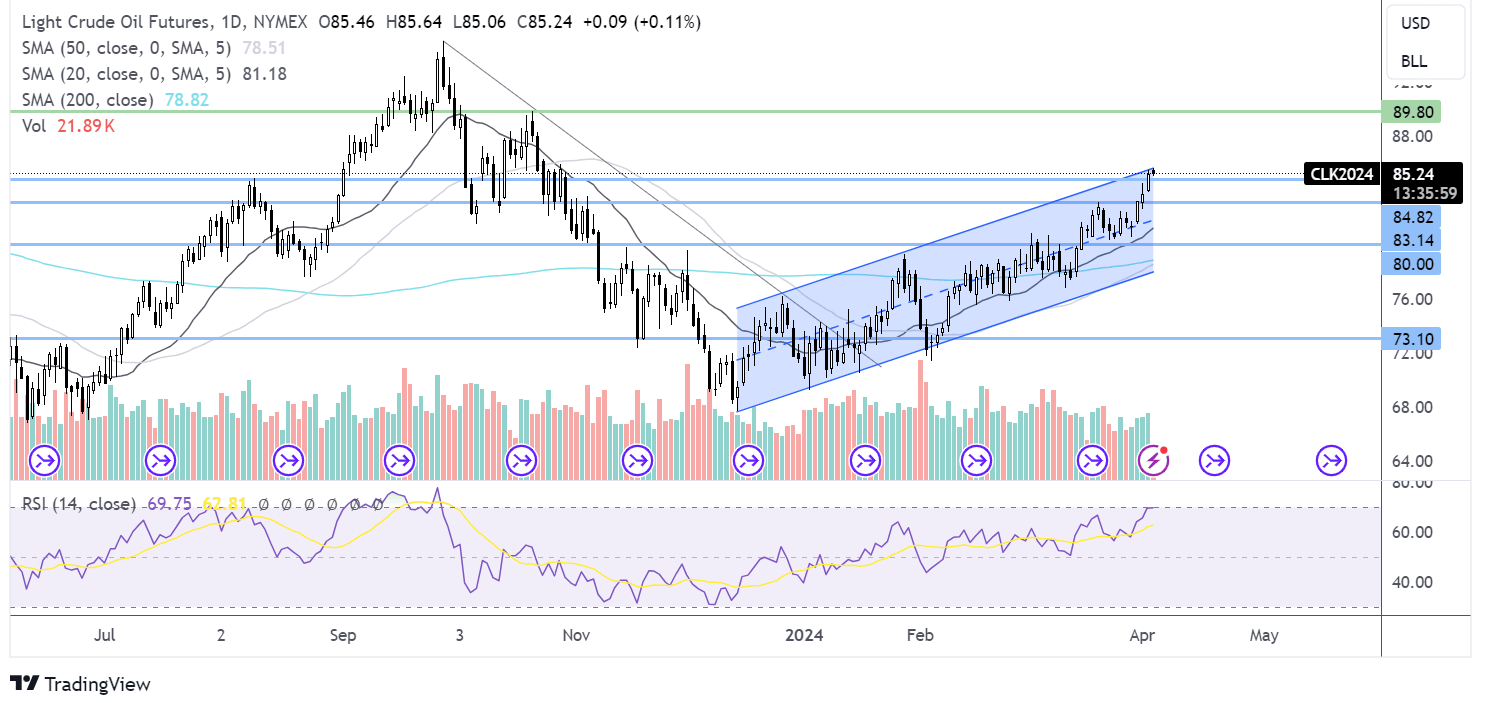Viewport: 1486px width, 703px height.
Task: Click the rollover icon right of May
Action: (x=1331, y=461)
